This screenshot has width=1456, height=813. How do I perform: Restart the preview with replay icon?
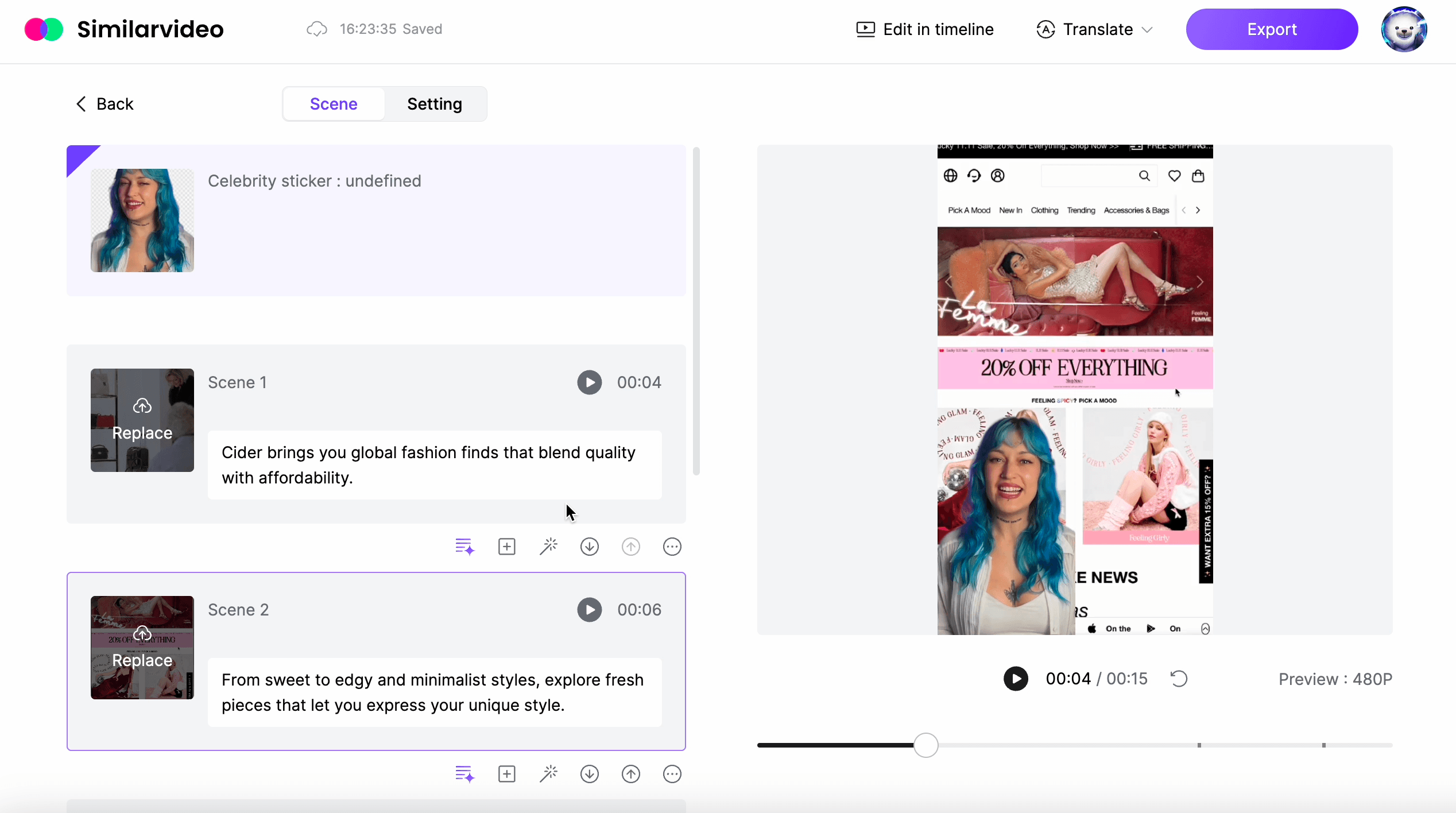[x=1179, y=679]
